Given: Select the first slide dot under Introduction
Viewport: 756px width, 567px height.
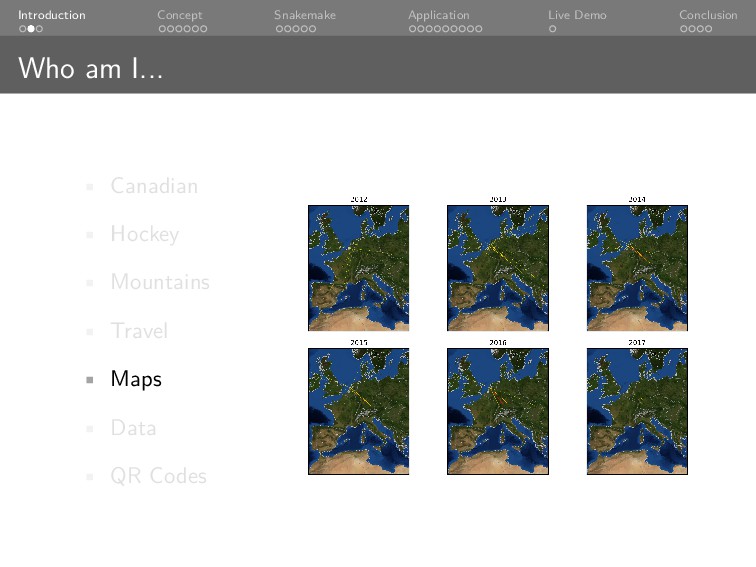Looking at the screenshot, I should 23,29.
